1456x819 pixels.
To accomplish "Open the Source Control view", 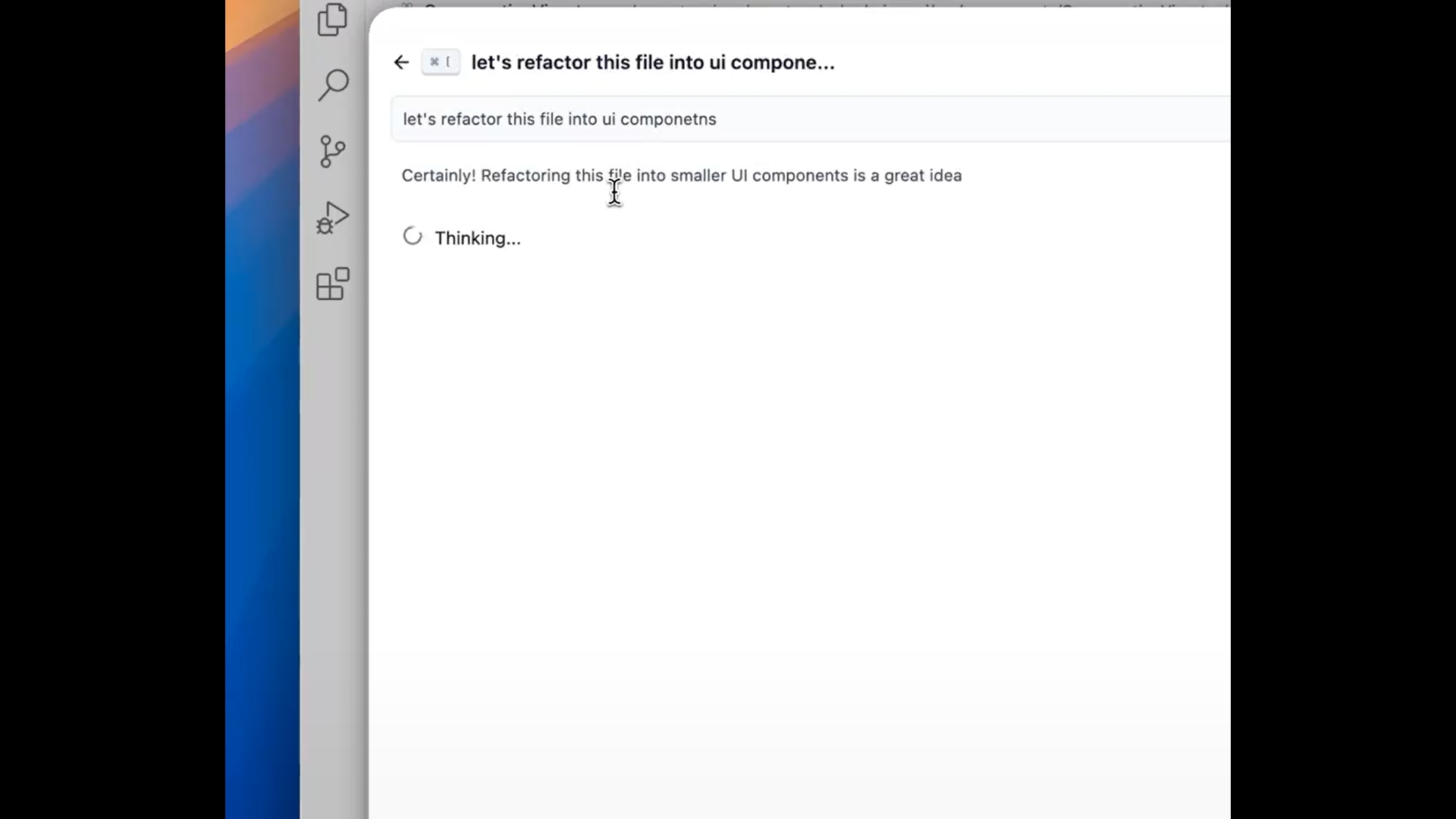I will click(x=332, y=151).
